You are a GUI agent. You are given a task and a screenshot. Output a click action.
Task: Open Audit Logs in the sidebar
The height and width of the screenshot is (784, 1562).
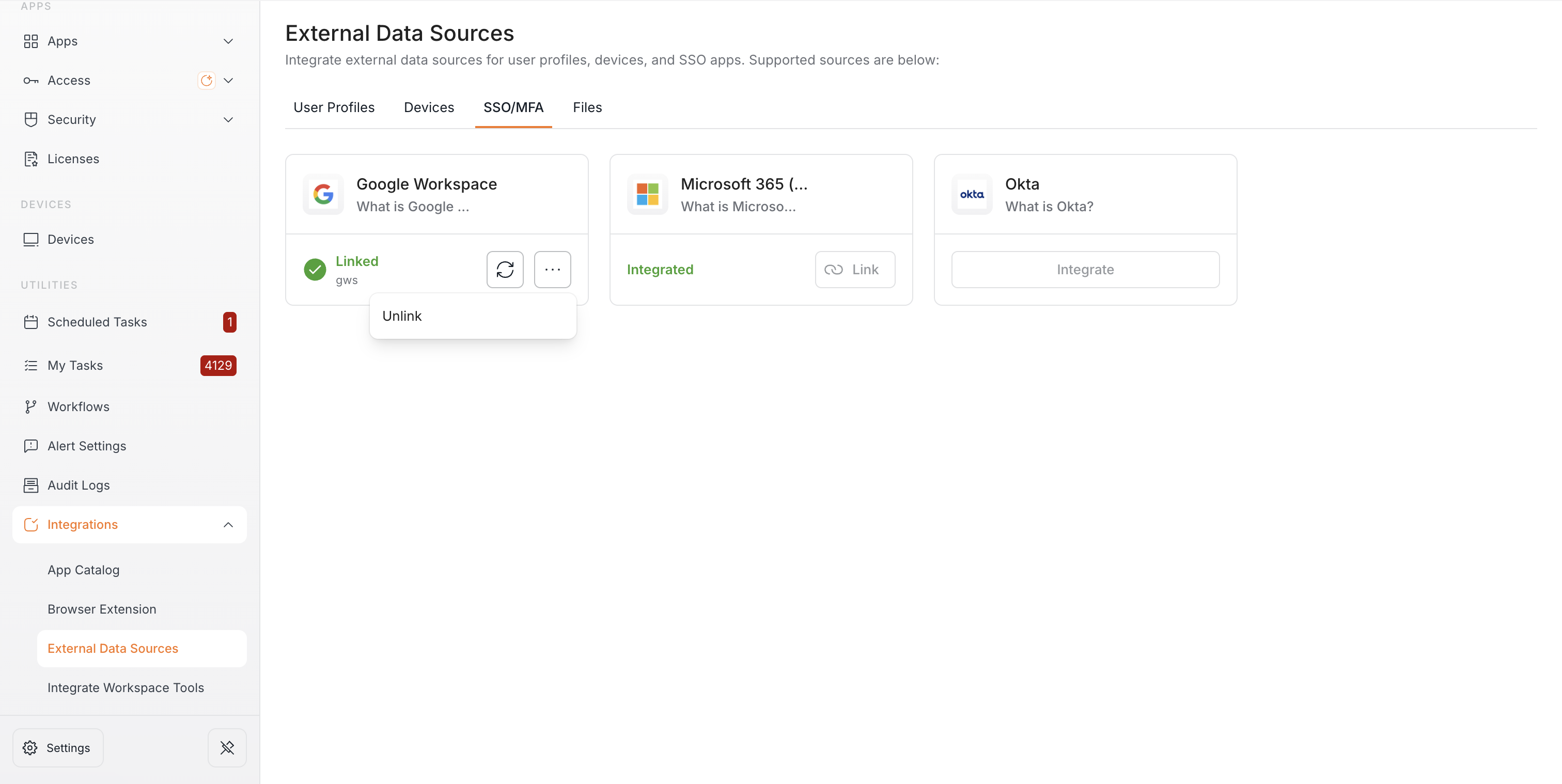(79, 485)
